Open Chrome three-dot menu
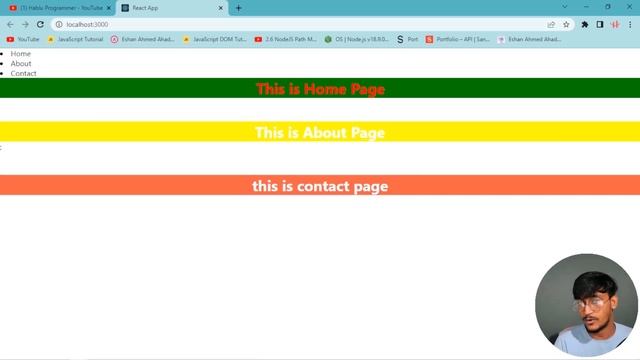Screen dimensions: 640x360 tap(630, 24)
